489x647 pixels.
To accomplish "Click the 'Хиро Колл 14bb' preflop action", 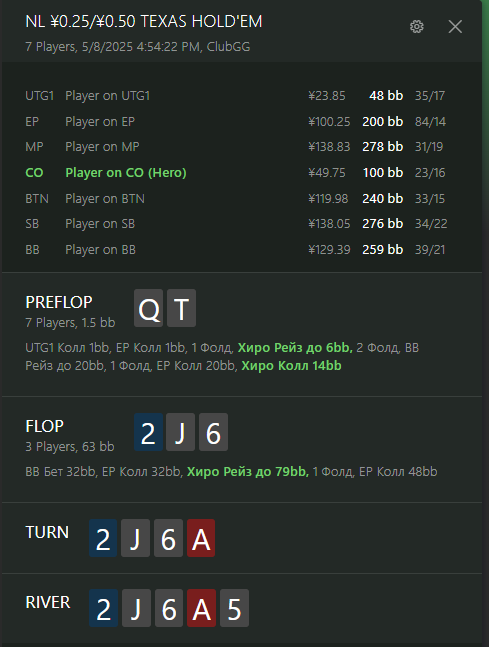I will tap(291, 366).
